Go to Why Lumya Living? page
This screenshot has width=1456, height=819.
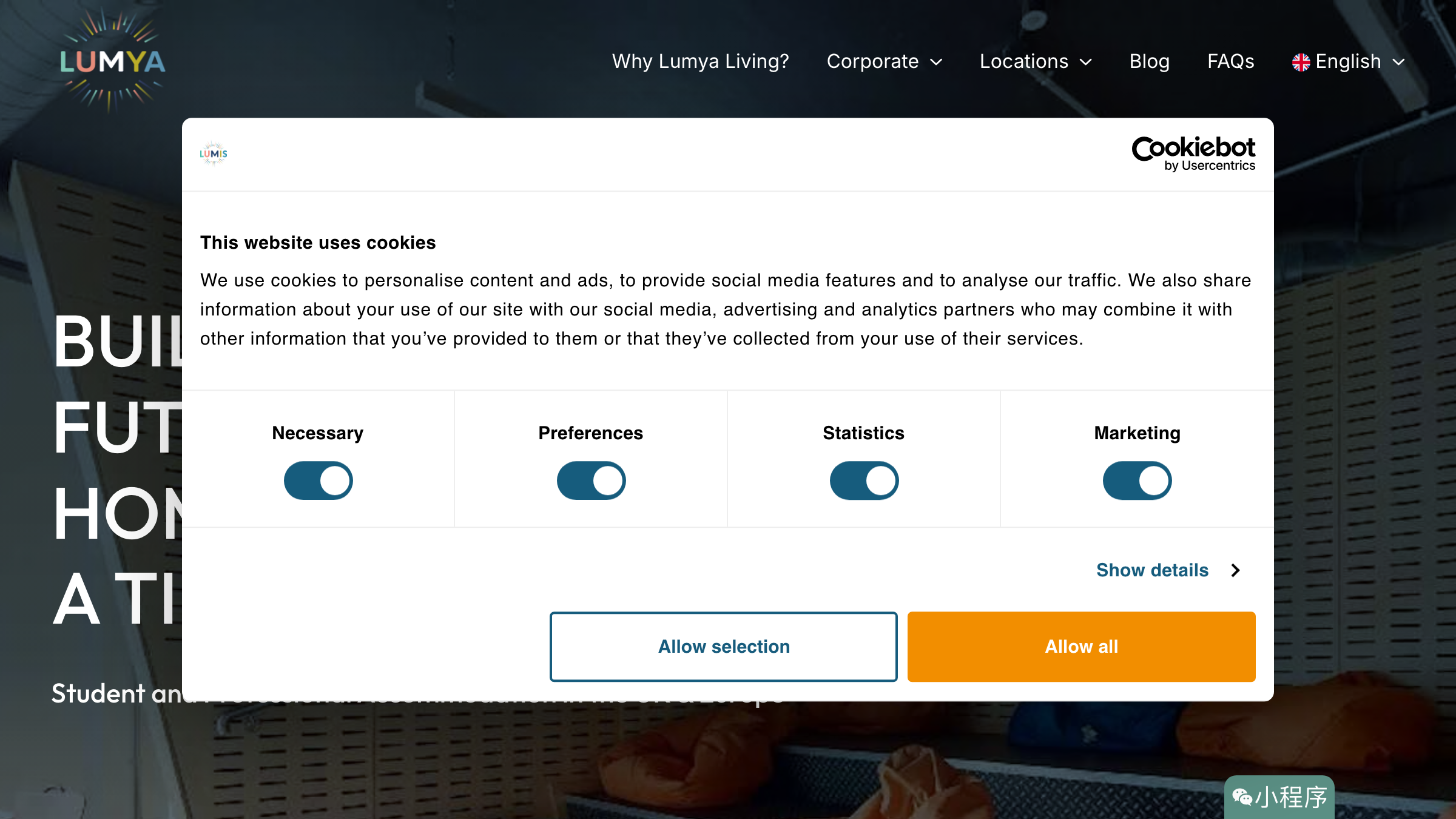(701, 61)
